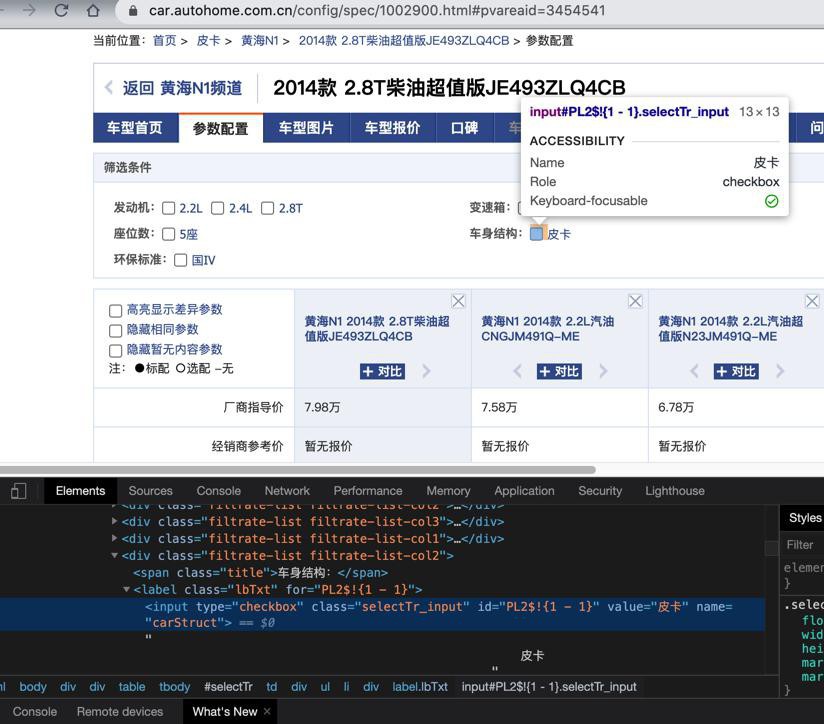
Task: Check the 国IV emission standard filter
Action: pyautogui.click(x=180, y=260)
